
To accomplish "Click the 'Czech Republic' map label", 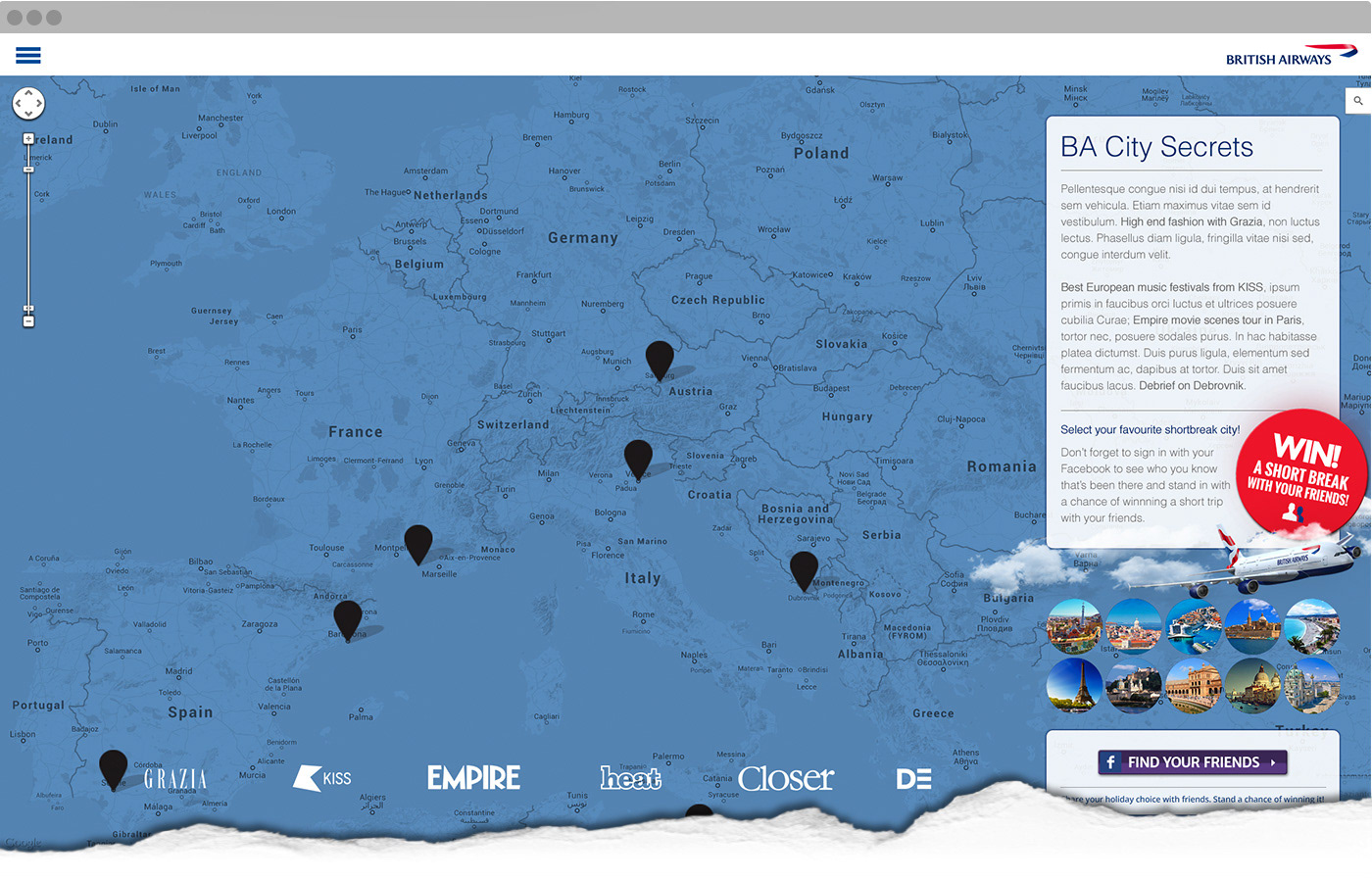I will tap(718, 300).
